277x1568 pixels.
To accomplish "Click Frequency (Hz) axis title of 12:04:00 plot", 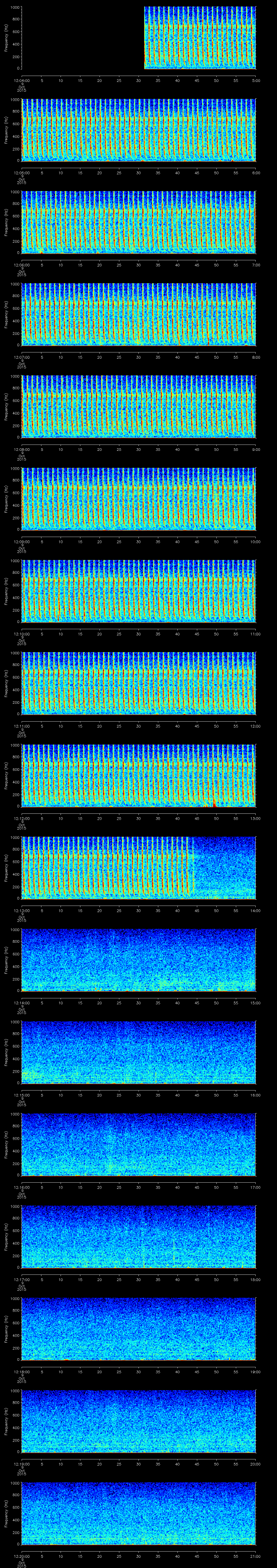I will (6, 38).
